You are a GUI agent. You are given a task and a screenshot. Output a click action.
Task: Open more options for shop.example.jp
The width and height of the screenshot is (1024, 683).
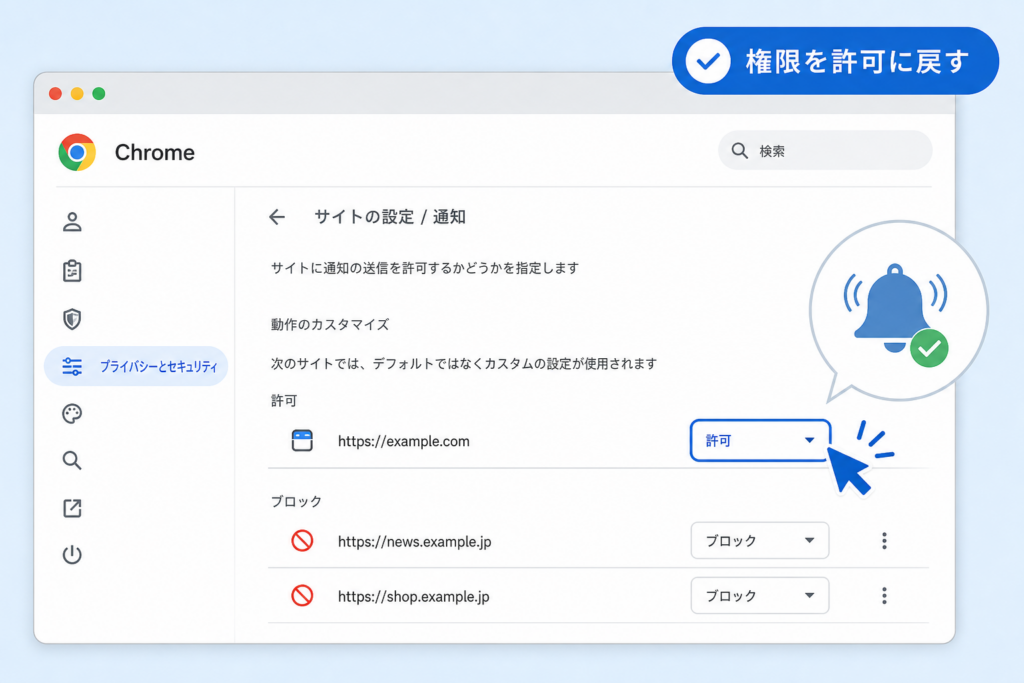click(x=884, y=596)
